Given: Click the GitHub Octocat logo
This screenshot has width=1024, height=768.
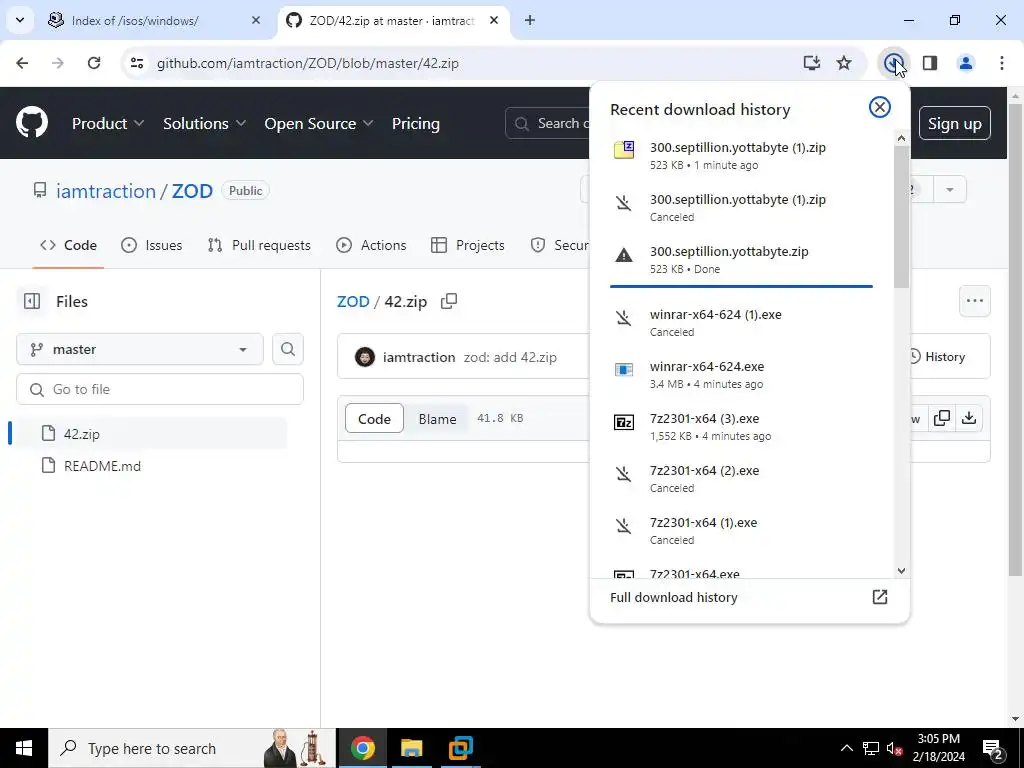Looking at the screenshot, I should point(31,123).
